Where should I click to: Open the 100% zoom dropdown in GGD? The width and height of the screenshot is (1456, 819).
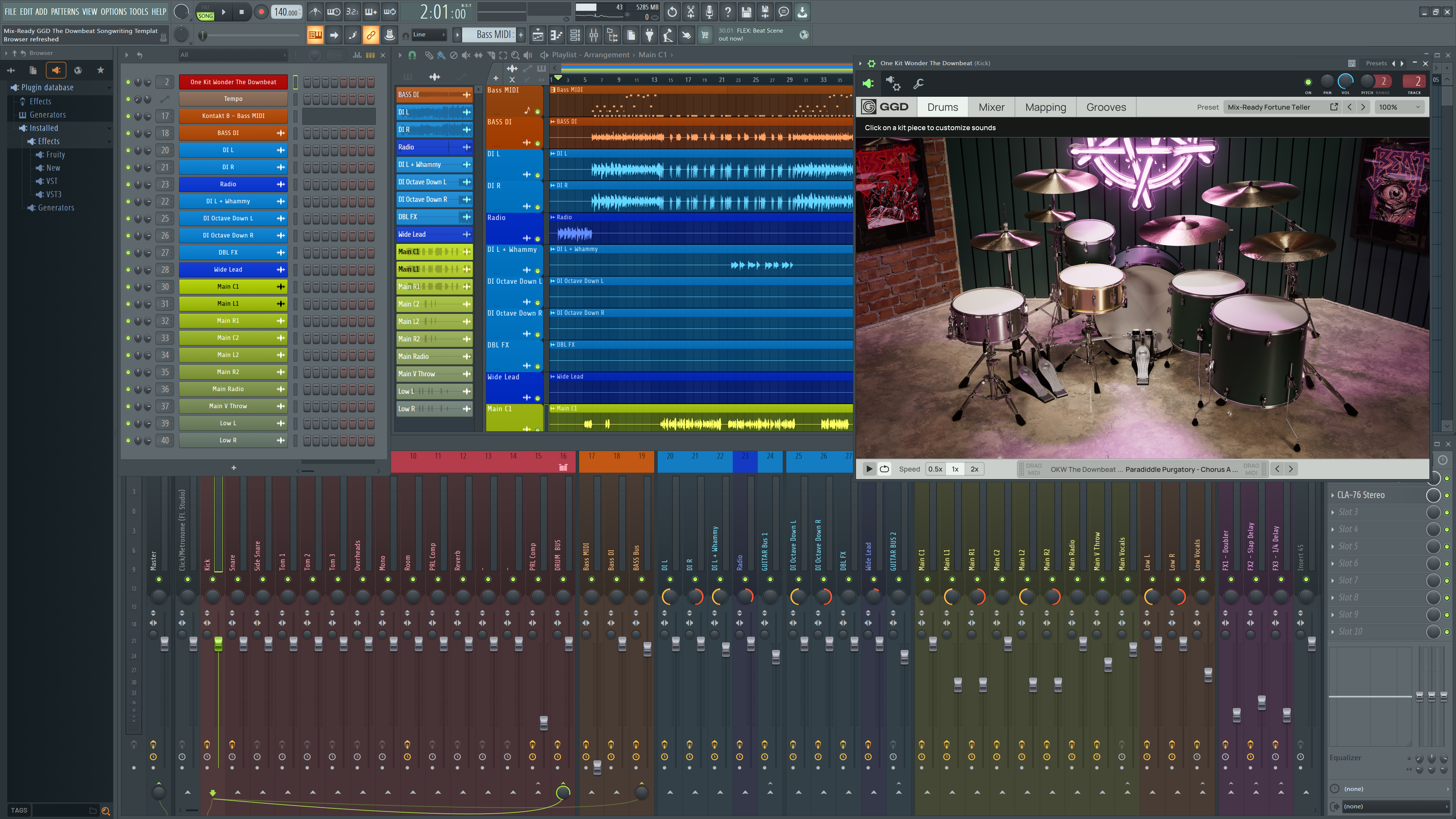tap(1399, 107)
